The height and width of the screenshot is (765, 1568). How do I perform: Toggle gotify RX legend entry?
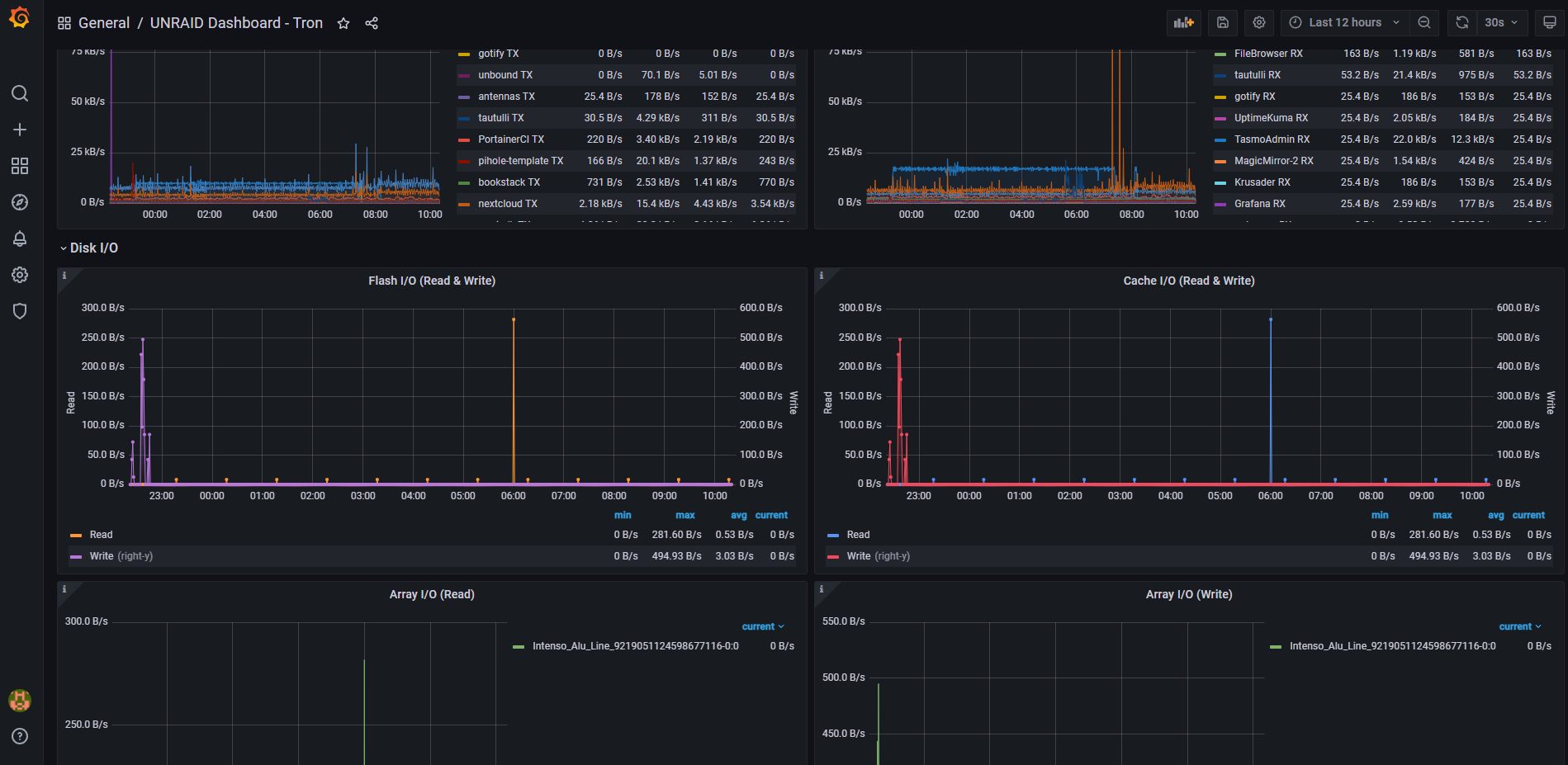pos(1254,97)
